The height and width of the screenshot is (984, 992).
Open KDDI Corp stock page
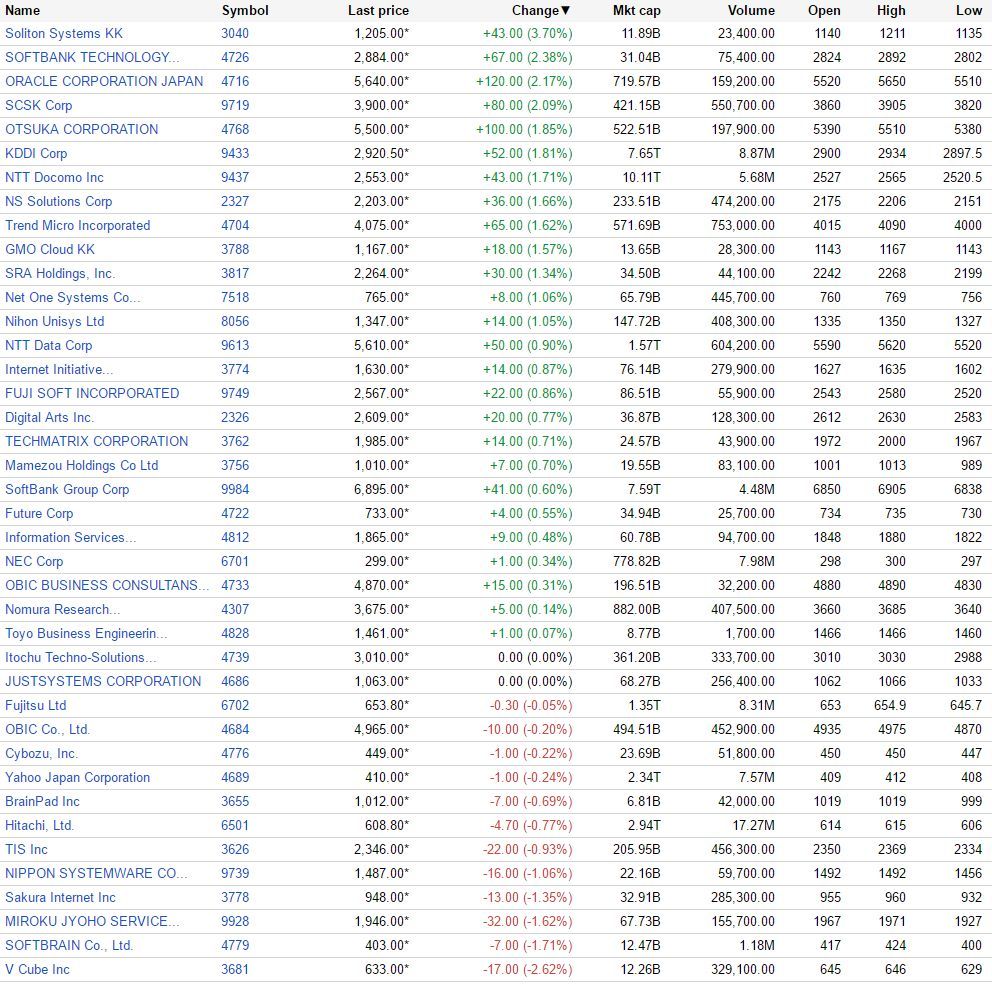(36, 154)
